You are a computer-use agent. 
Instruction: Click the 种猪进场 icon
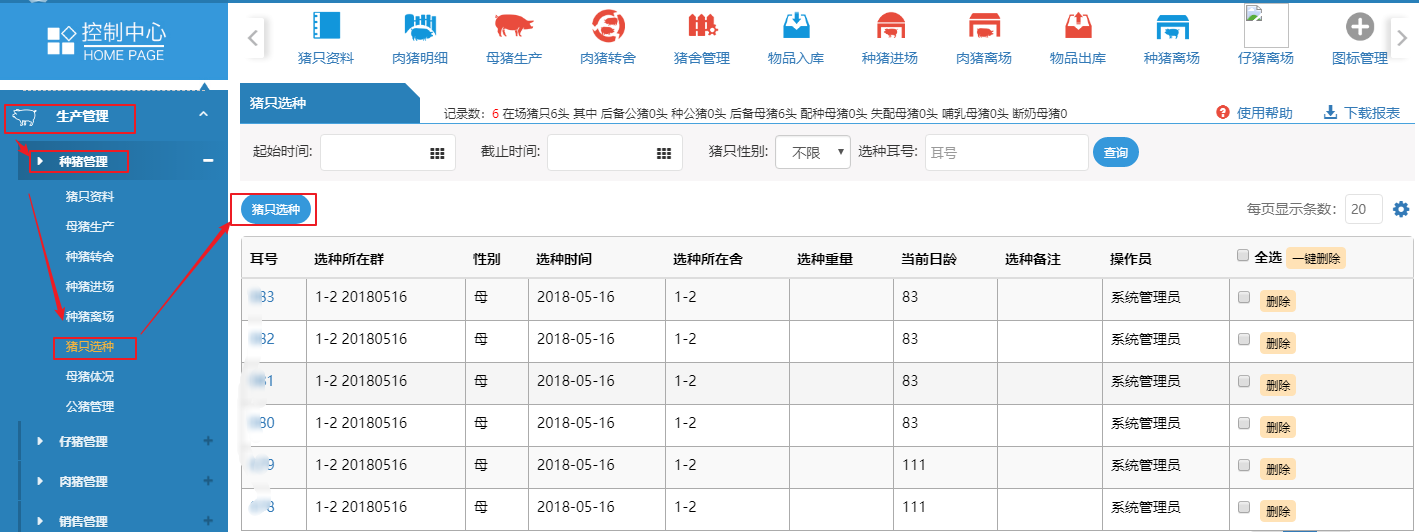[889, 27]
